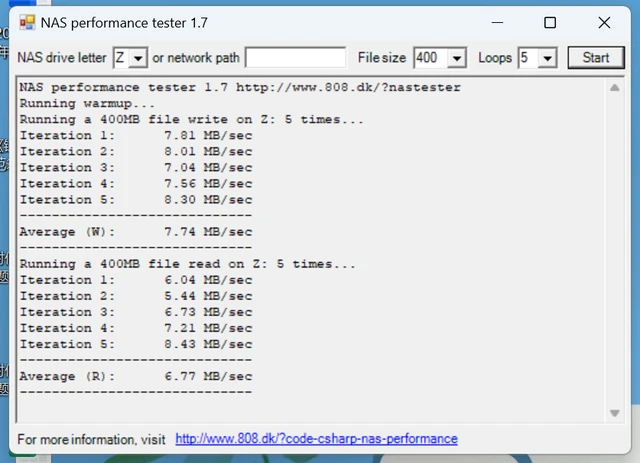Close the NAS performance tester window
Screen dimensions: 640x463
604,22
